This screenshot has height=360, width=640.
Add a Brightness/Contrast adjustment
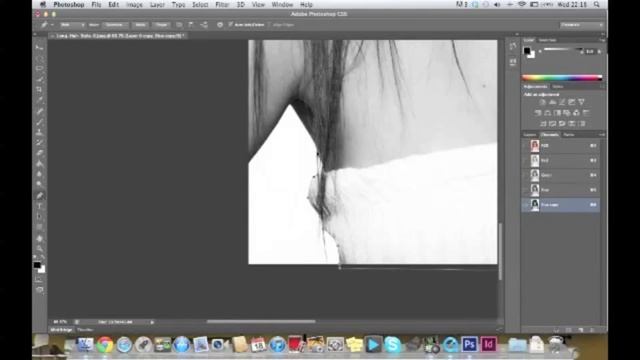(542, 102)
